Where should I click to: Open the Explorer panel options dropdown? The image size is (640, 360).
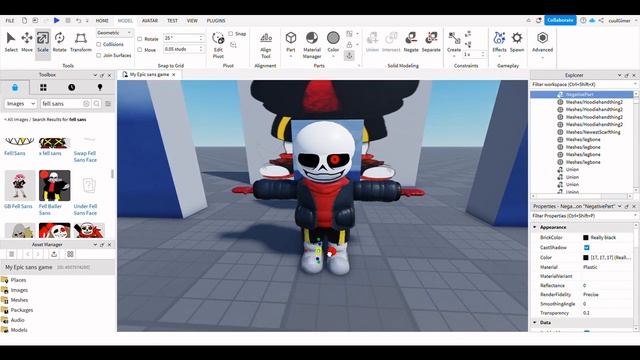pyautogui.click(x=619, y=76)
